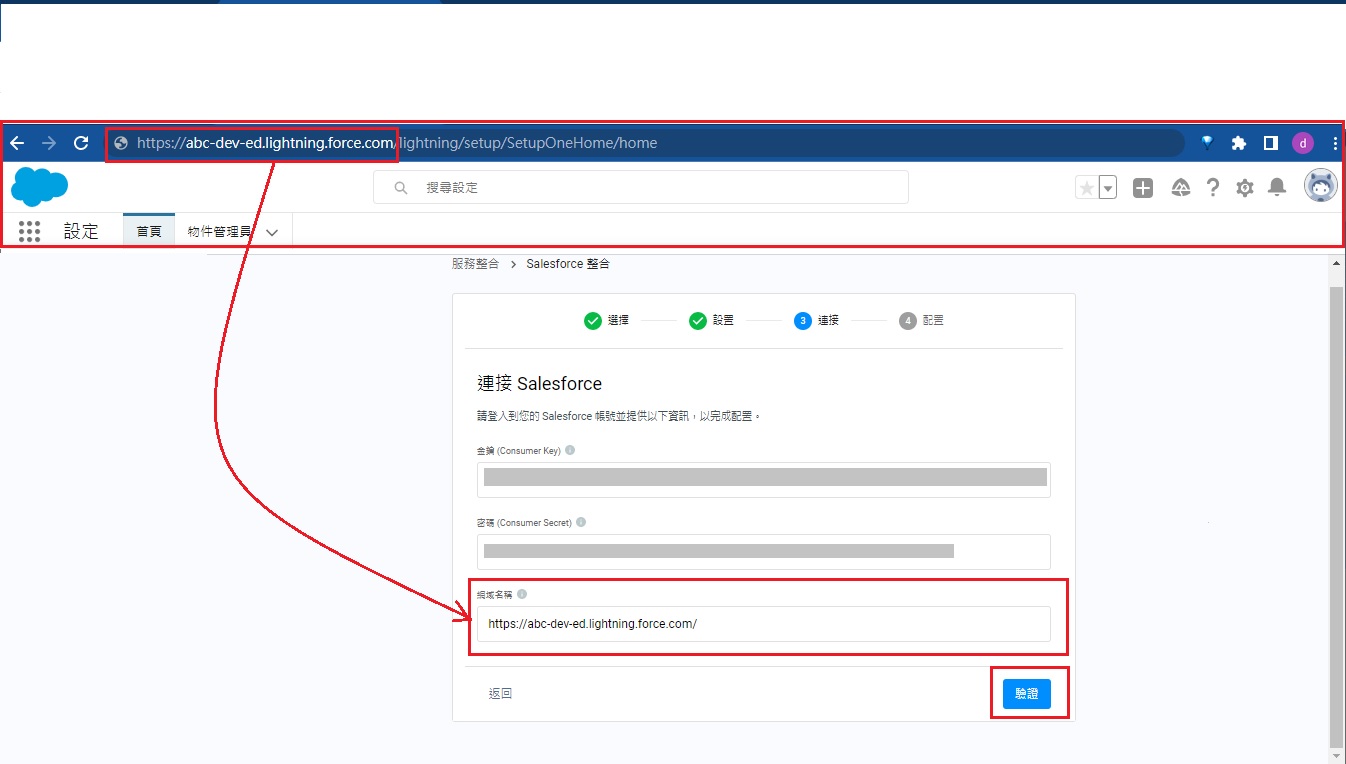
Task: Click the 返回 link
Action: coord(500,694)
